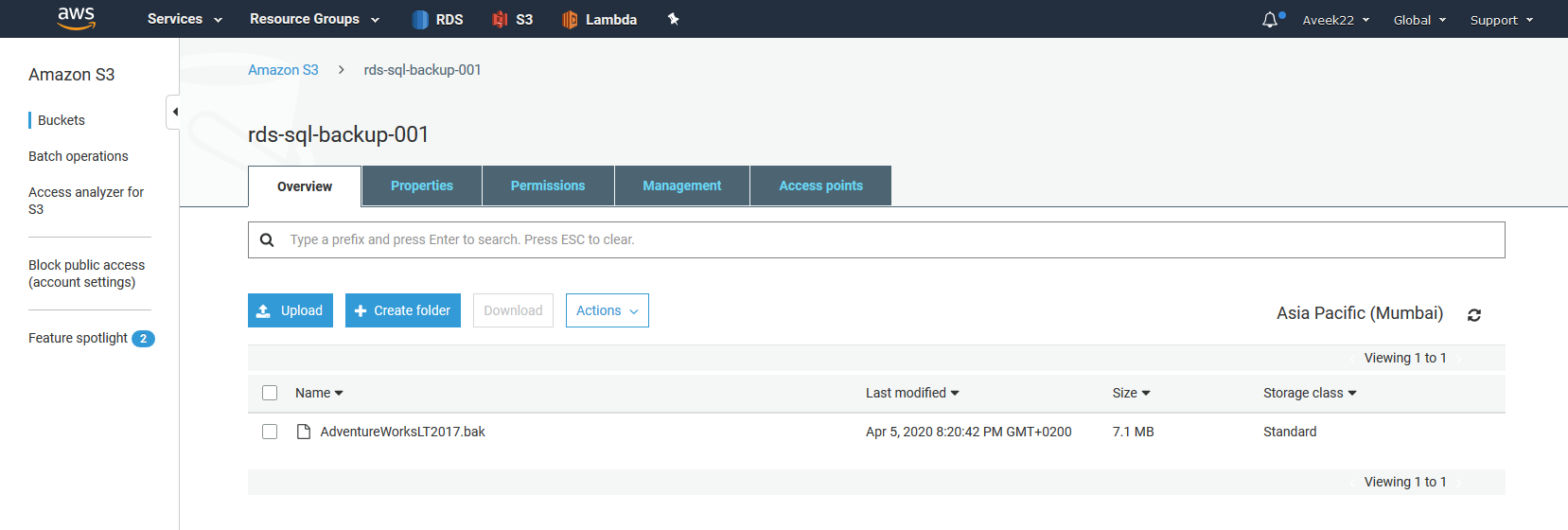The image size is (1568, 530).
Task: Tick the select-all objects checkbox
Action: coord(270,393)
